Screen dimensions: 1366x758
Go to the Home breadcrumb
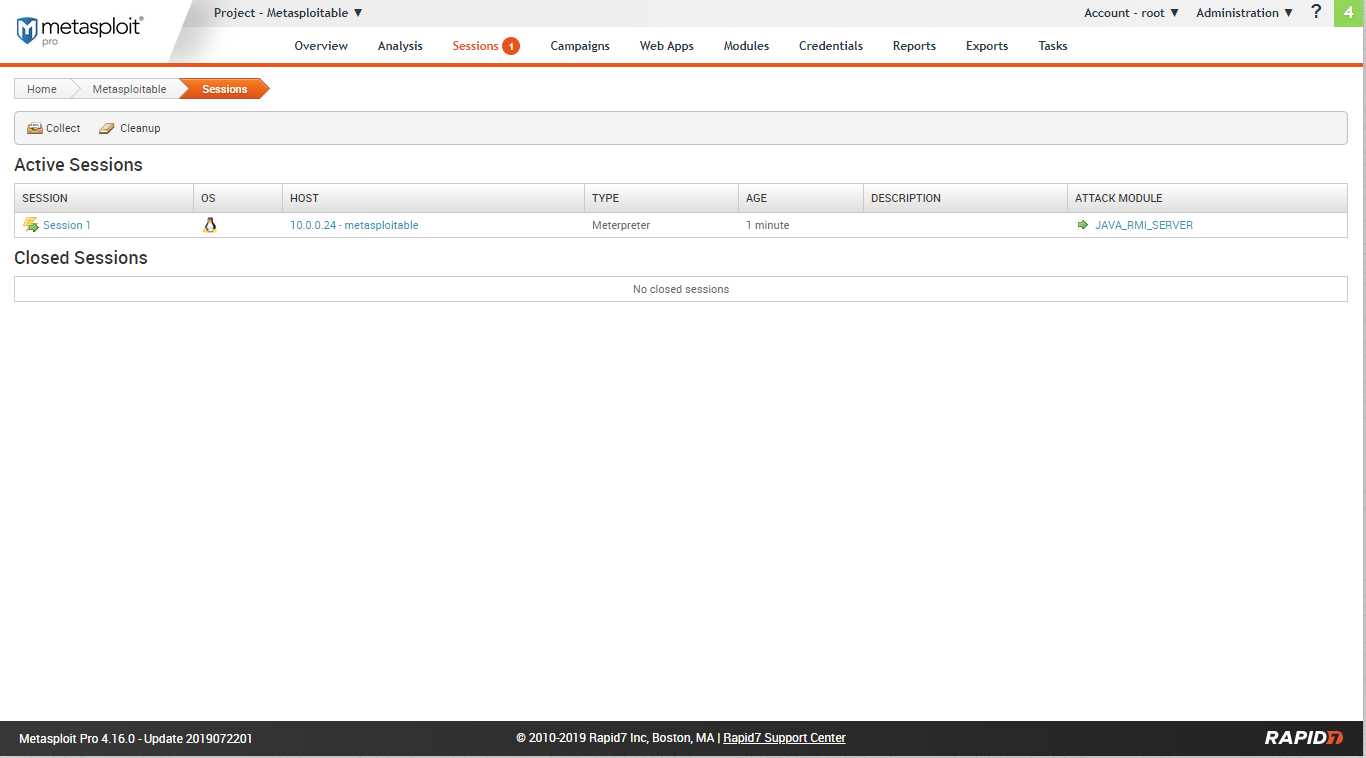tap(42, 89)
